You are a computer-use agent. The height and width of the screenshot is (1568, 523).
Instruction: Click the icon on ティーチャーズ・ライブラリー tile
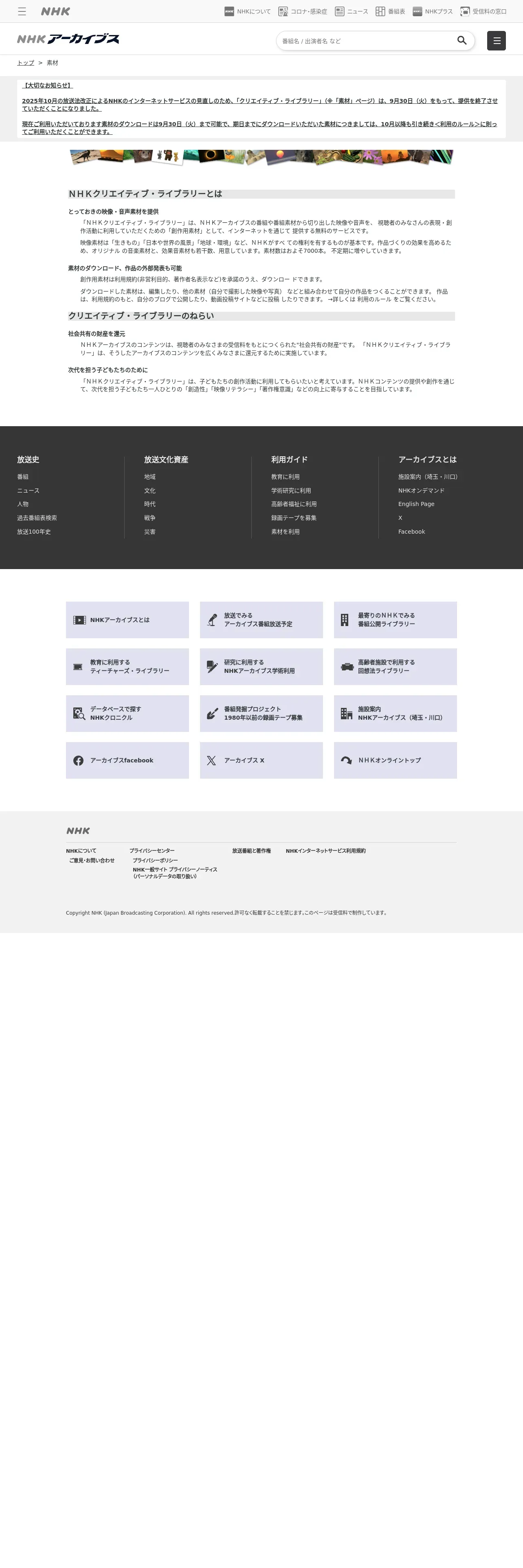(x=78, y=666)
